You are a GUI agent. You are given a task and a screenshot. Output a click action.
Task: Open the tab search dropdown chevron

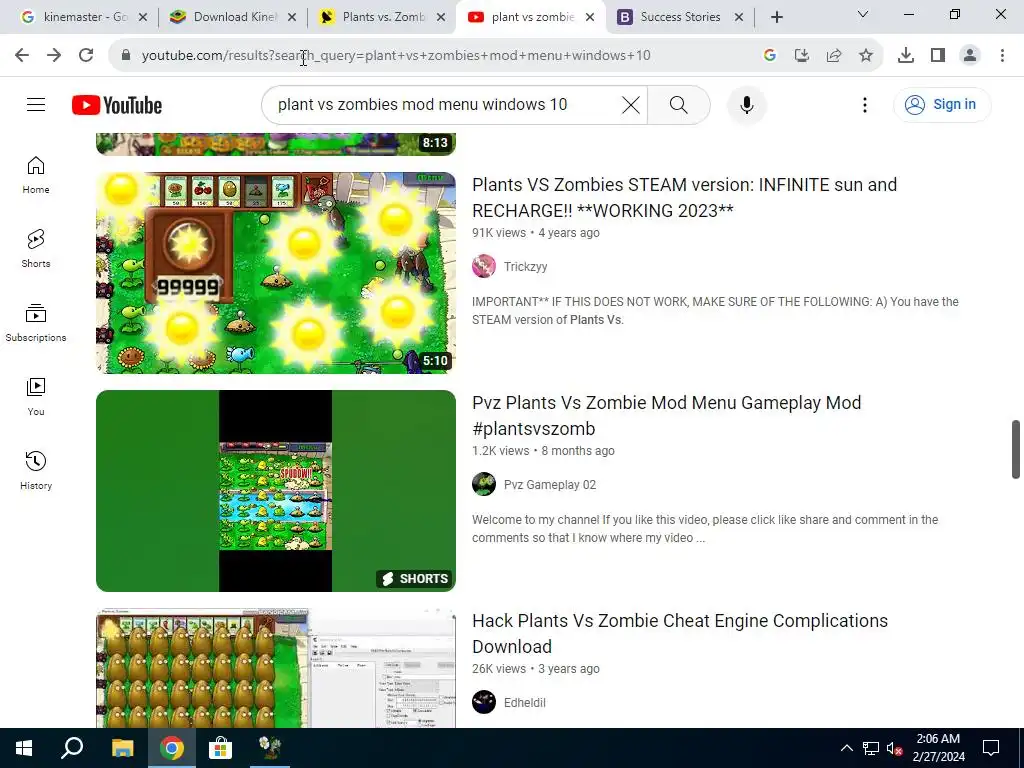(x=863, y=14)
